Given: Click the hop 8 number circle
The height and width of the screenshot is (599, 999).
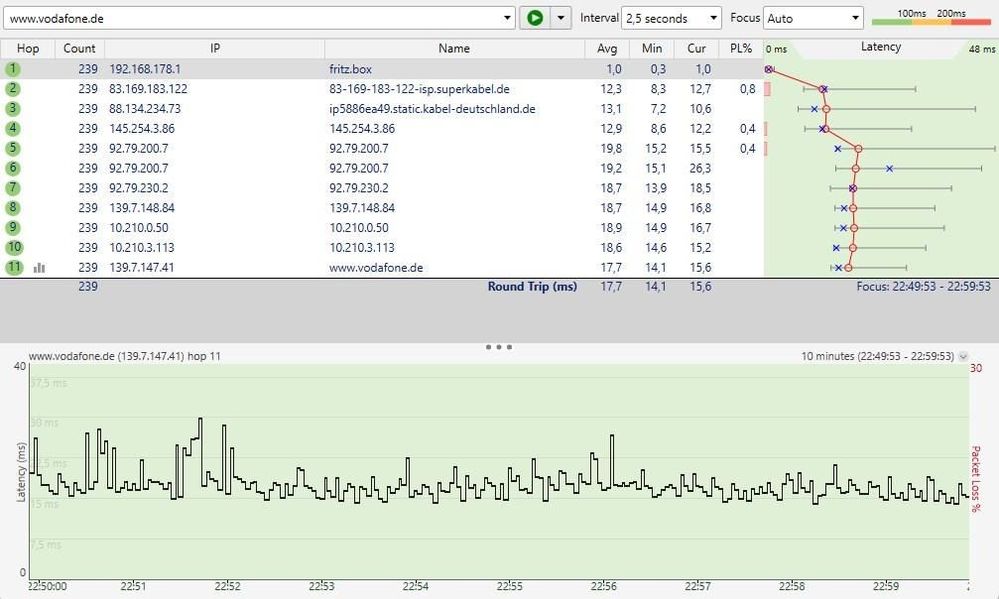Looking at the screenshot, I should pos(12,208).
